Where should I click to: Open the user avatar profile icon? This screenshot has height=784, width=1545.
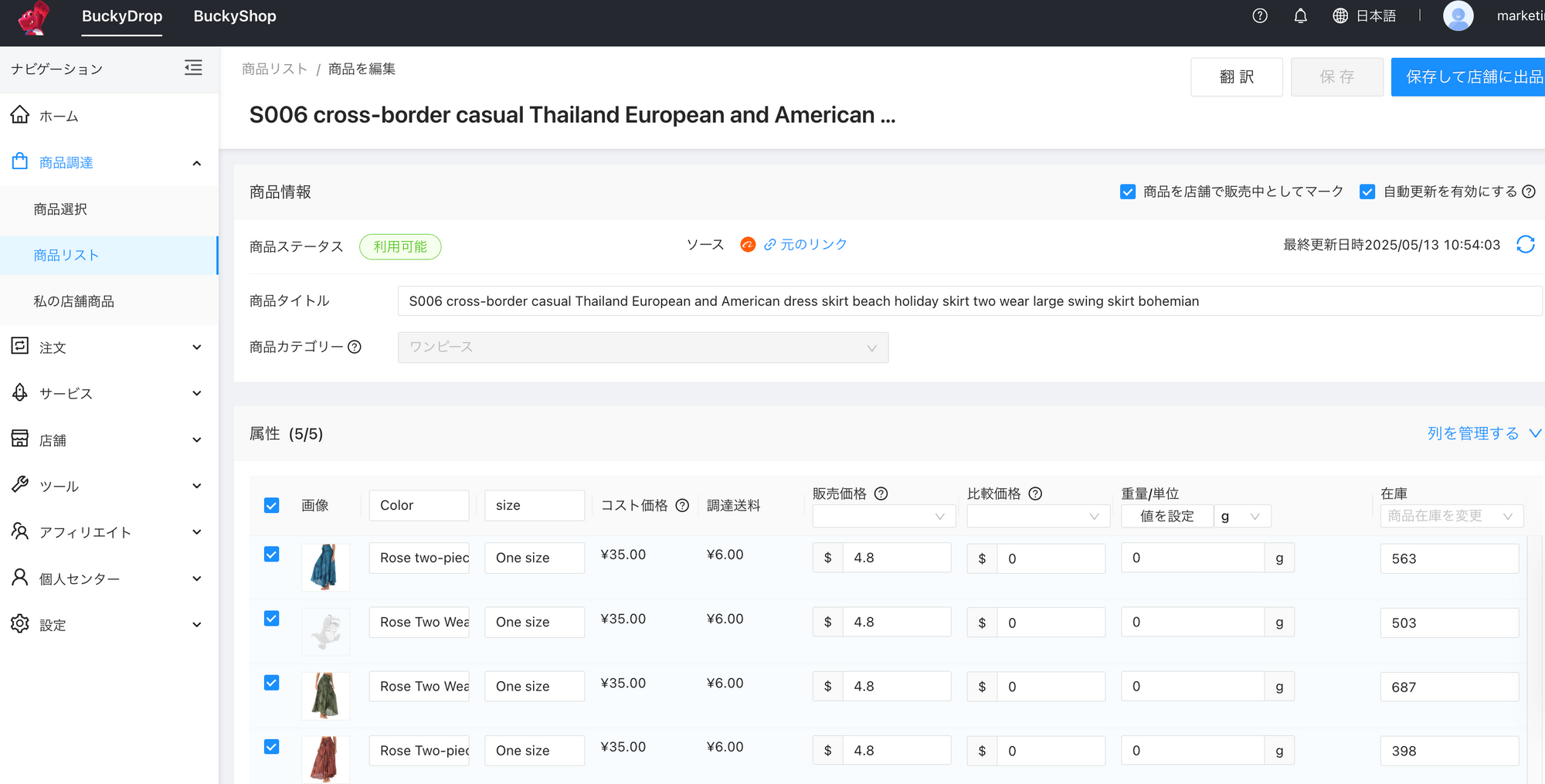(x=1458, y=15)
